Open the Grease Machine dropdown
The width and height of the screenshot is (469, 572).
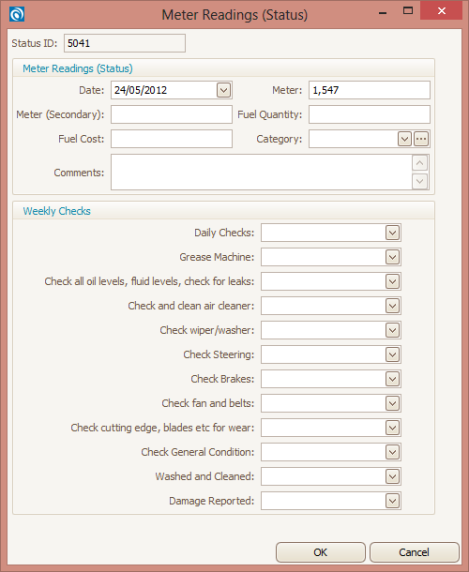[x=392, y=257]
